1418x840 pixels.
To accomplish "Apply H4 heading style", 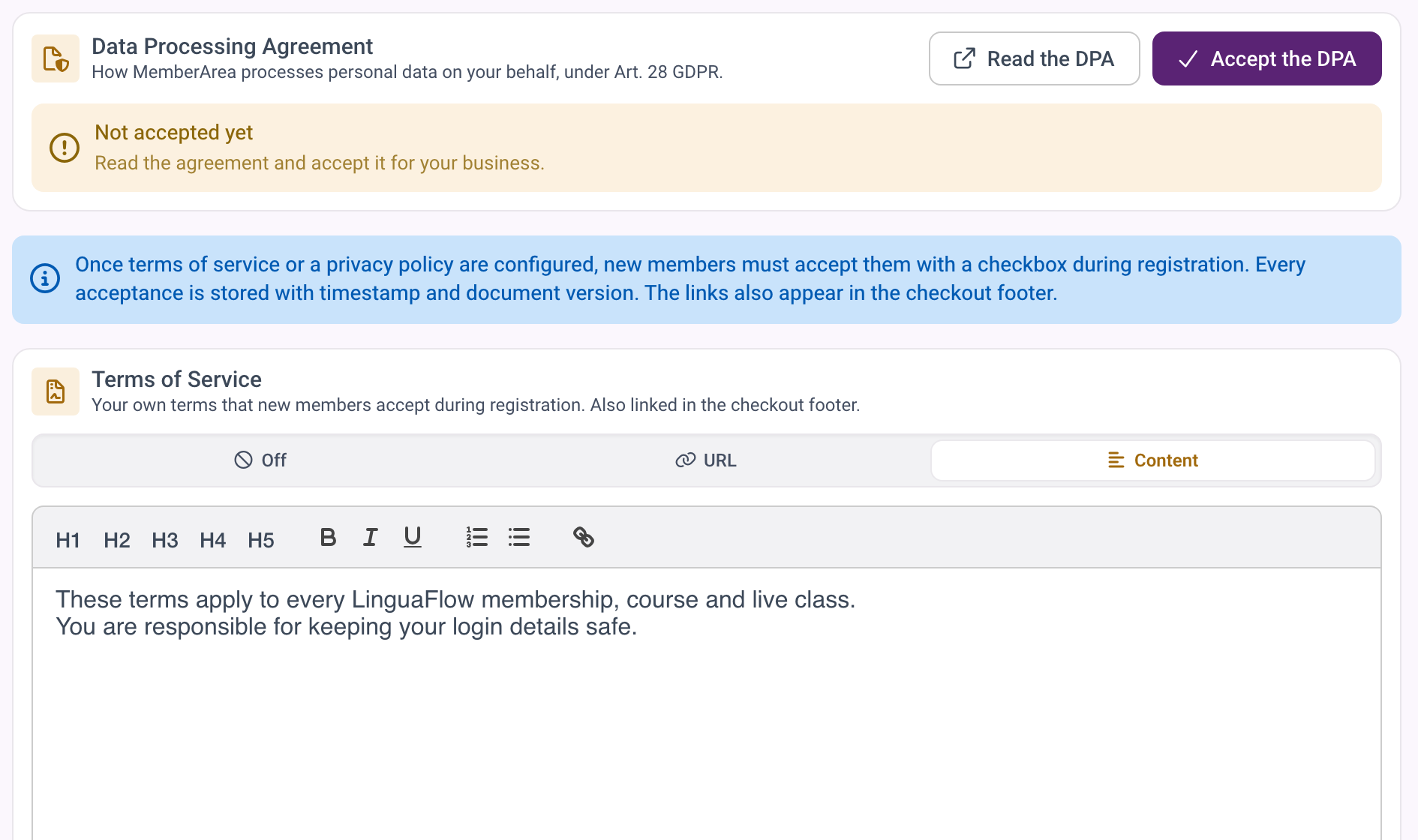I will (212, 539).
